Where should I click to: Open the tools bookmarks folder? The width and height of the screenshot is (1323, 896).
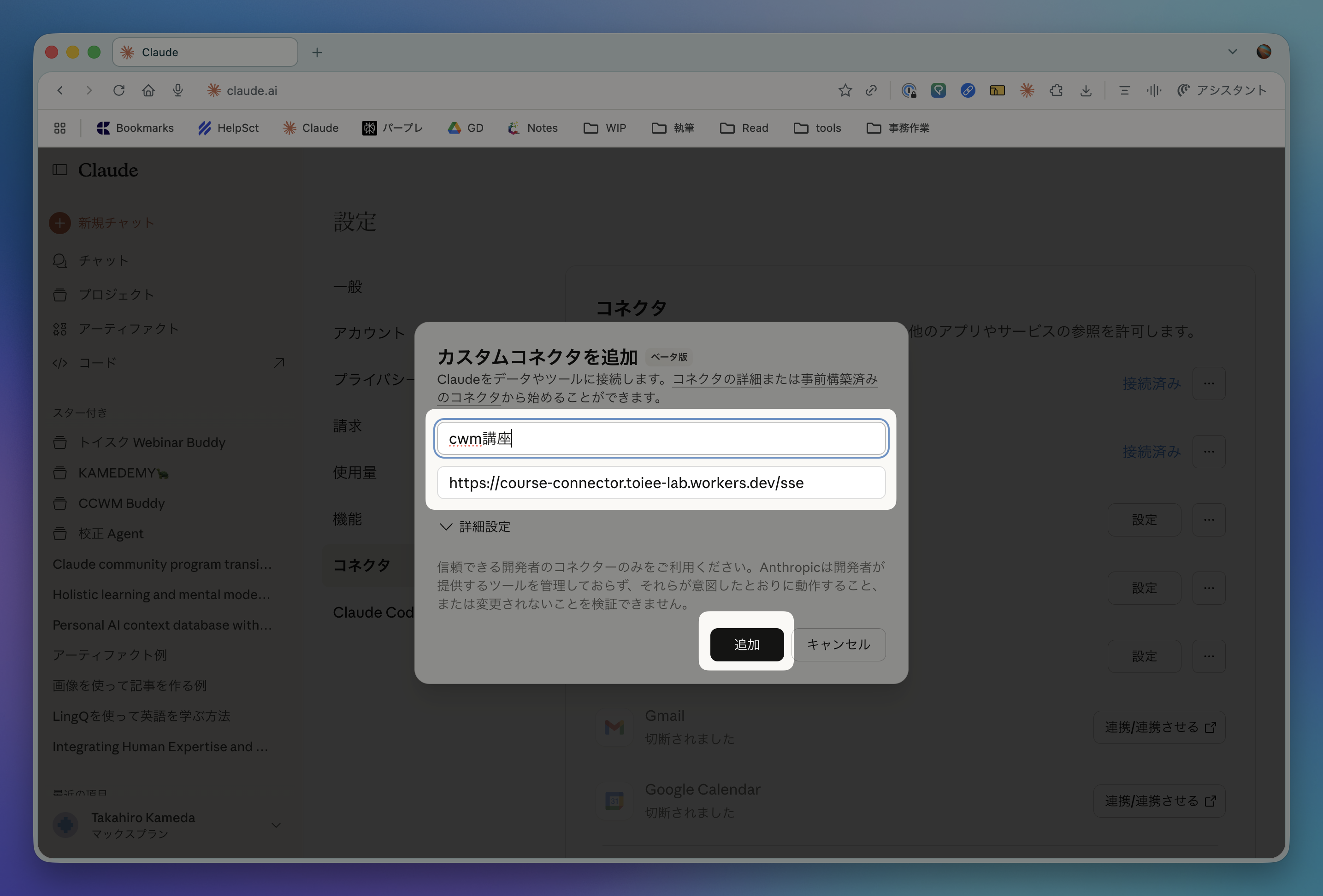[817, 128]
